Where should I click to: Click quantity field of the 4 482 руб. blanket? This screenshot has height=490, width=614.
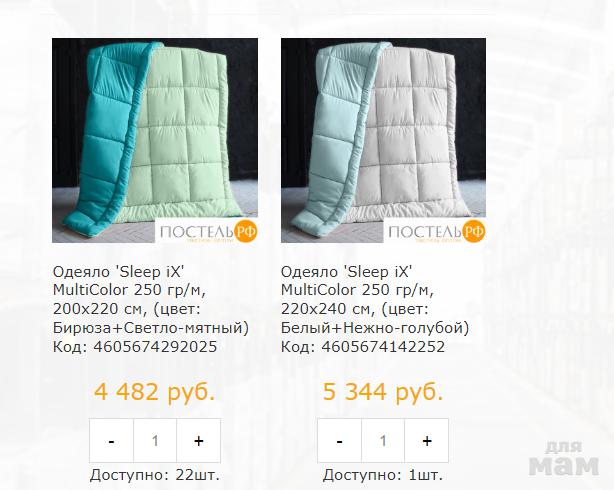(x=155, y=441)
